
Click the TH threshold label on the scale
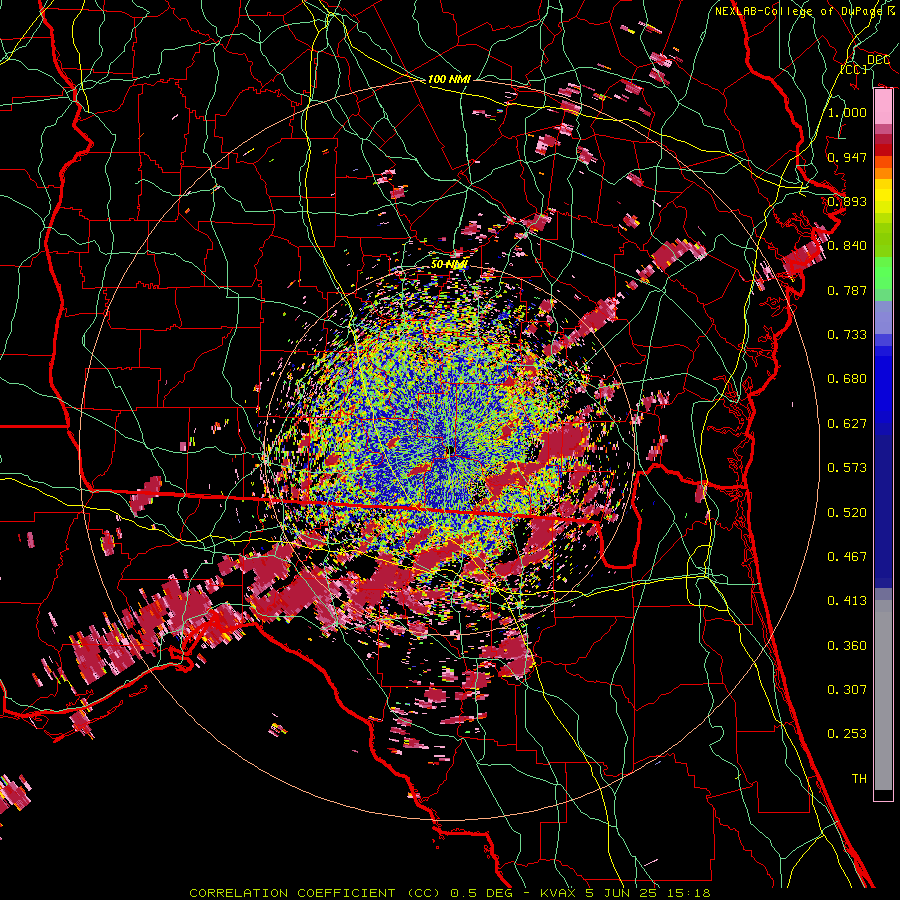859,778
